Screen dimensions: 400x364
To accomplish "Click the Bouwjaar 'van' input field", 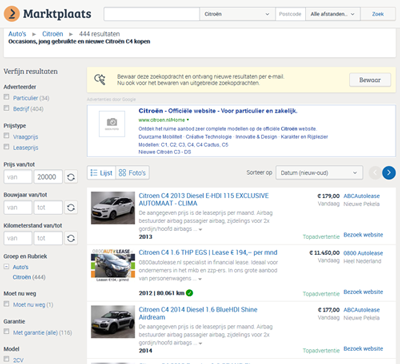I will coord(18,208).
